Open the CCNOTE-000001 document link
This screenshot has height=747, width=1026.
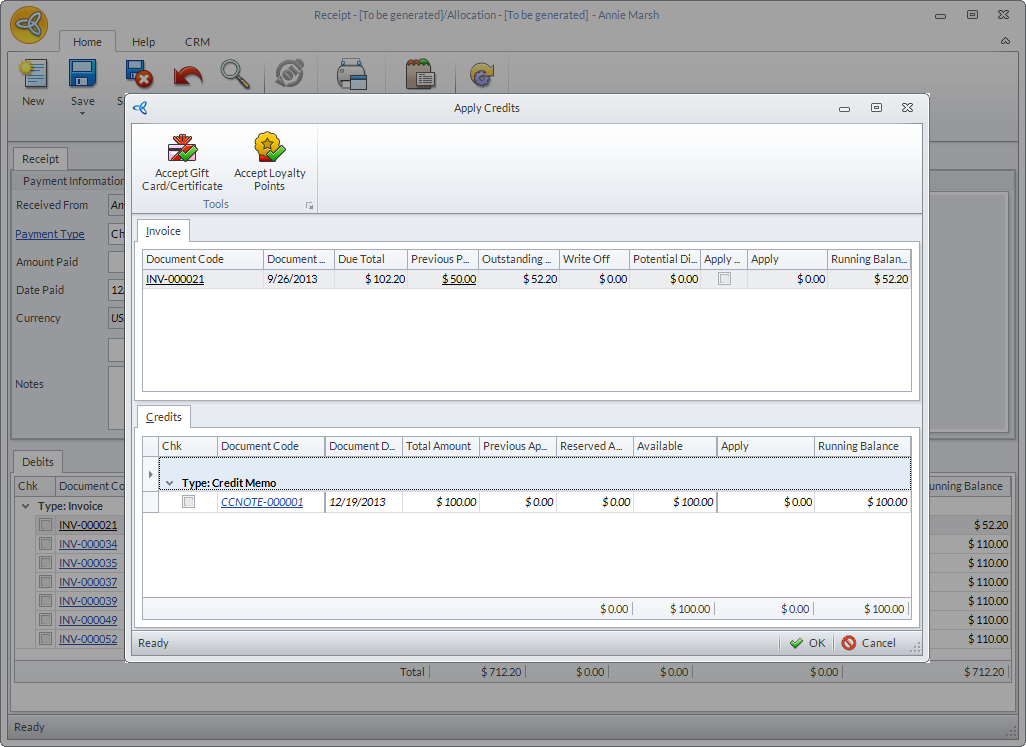[x=261, y=502]
